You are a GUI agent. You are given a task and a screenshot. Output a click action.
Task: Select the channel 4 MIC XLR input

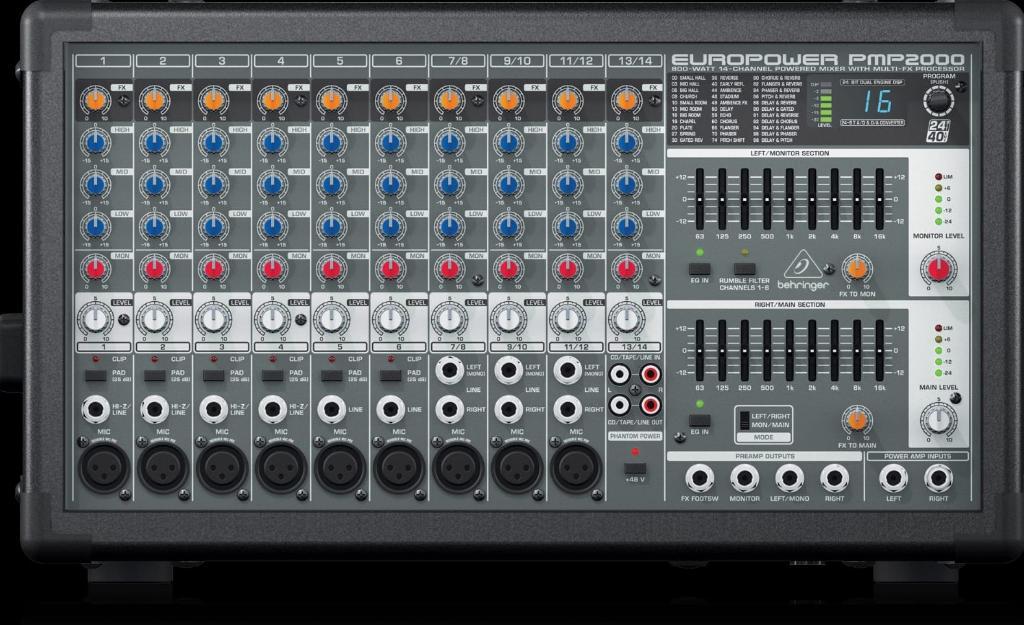[280, 468]
